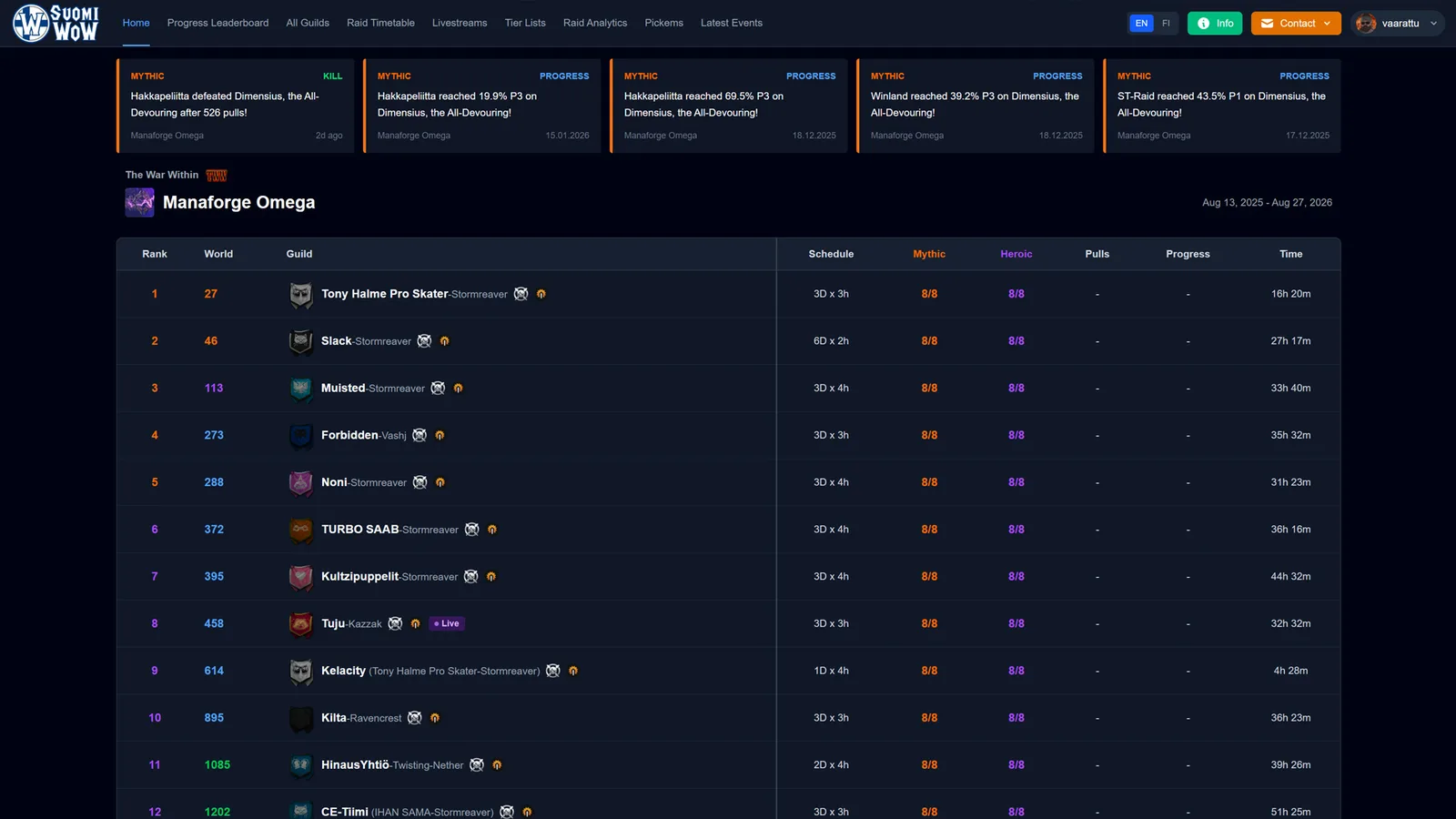Switch language to EN

click(x=1141, y=23)
